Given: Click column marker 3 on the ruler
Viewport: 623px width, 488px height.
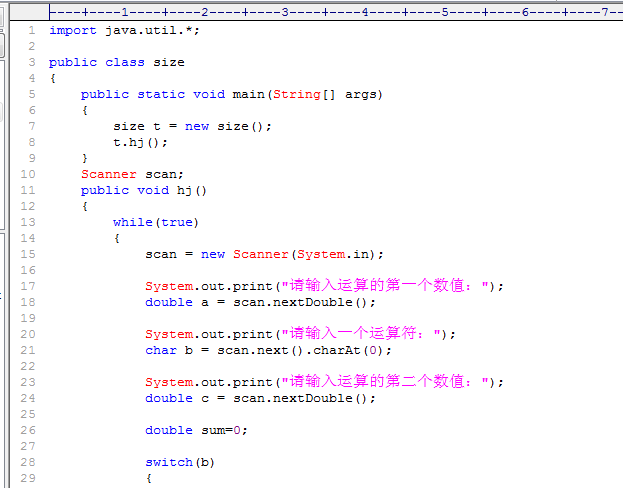Looking at the screenshot, I should [285, 12].
